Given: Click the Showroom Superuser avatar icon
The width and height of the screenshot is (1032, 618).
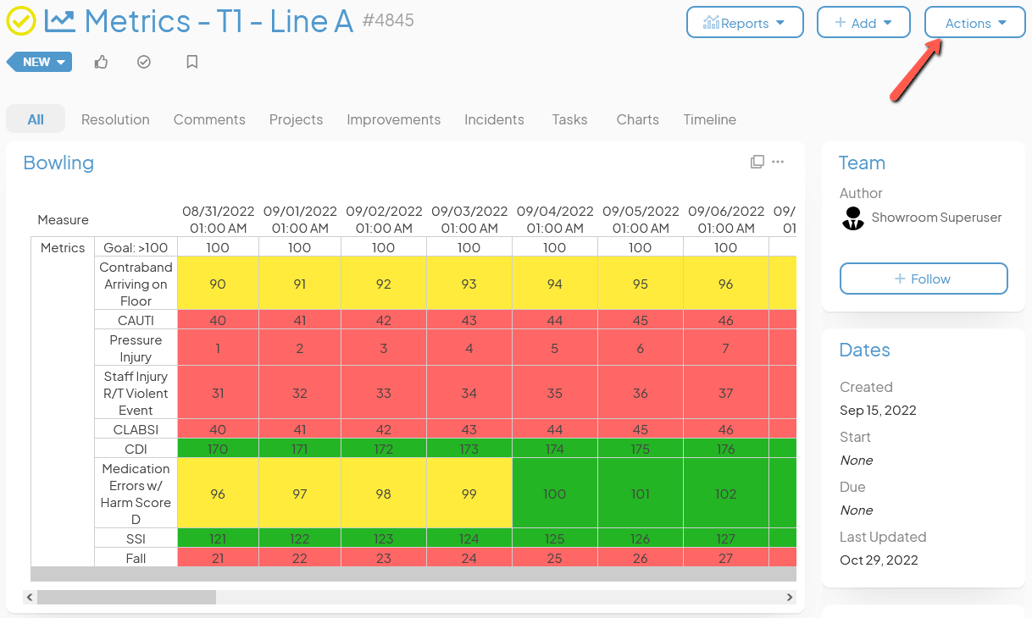Looking at the screenshot, I should [x=853, y=218].
